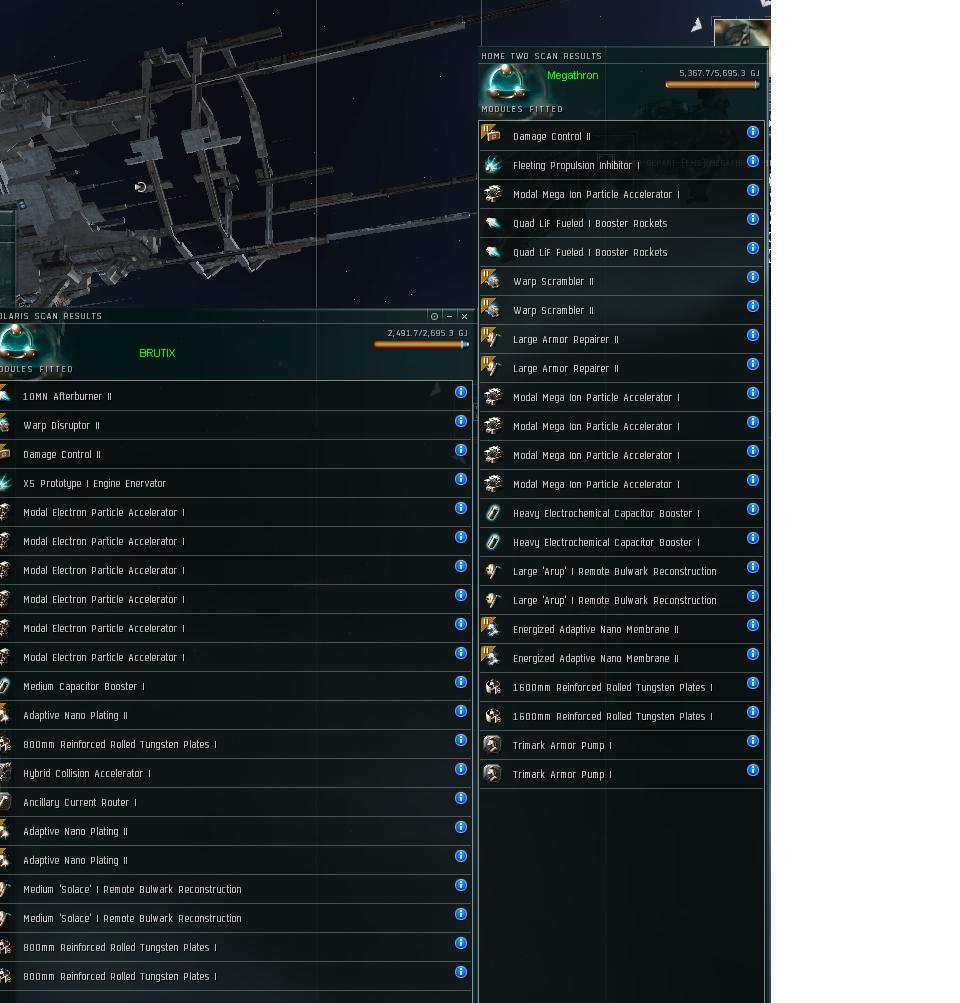Minimize the Brutix scan results window
This screenshot has height=1003, width=960.
click(450, 316)
